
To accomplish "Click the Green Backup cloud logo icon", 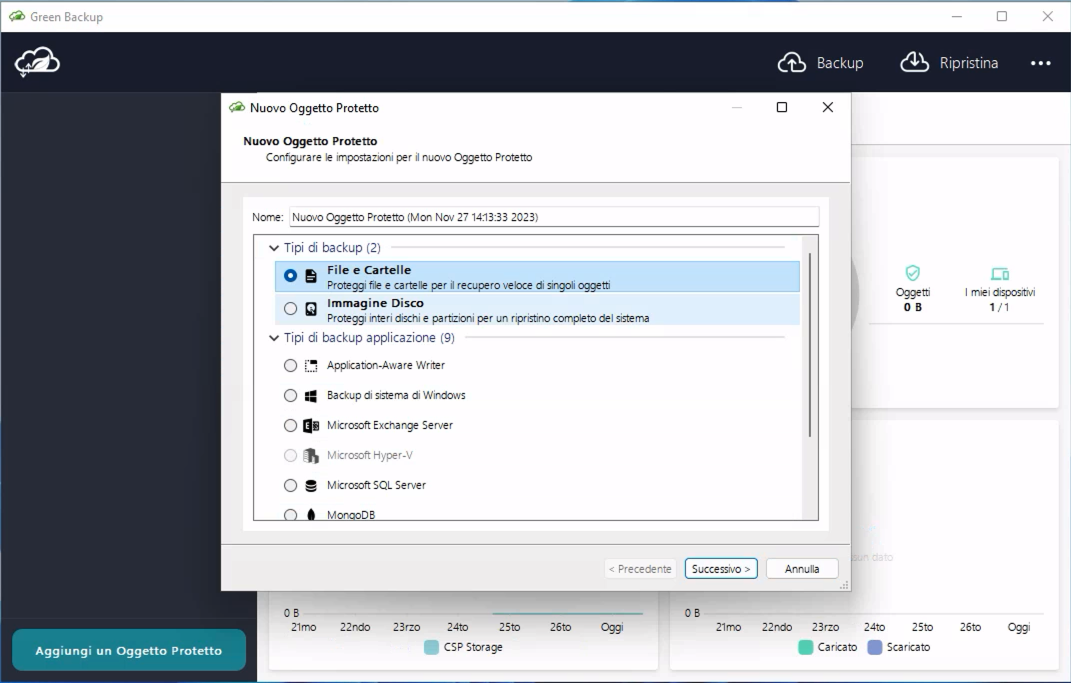I will tap(37, 63).
